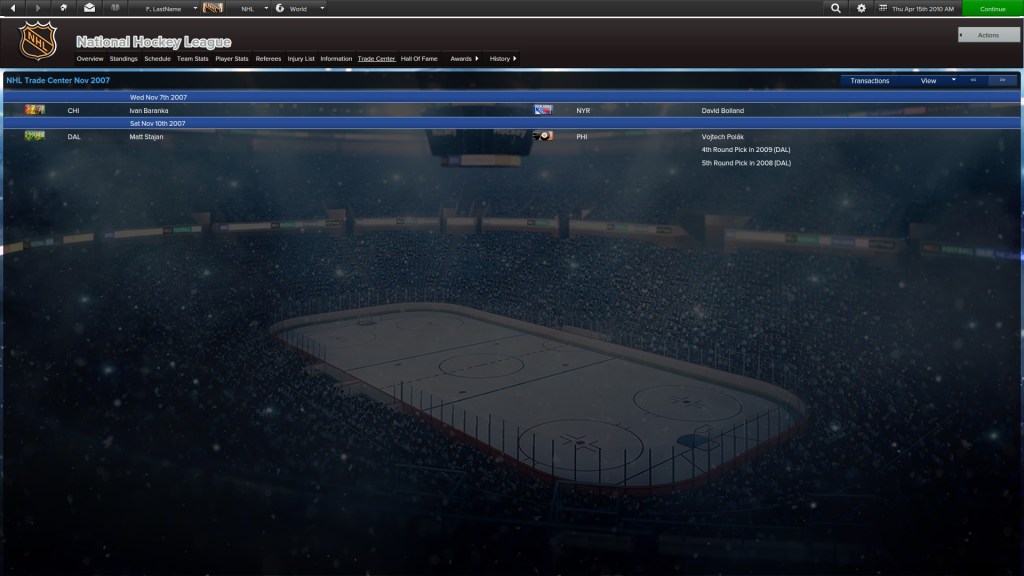The width and height of the screenshot is (1024, 576).
Task: Click the search magnifier icon
Action: (x=836, y=8)
